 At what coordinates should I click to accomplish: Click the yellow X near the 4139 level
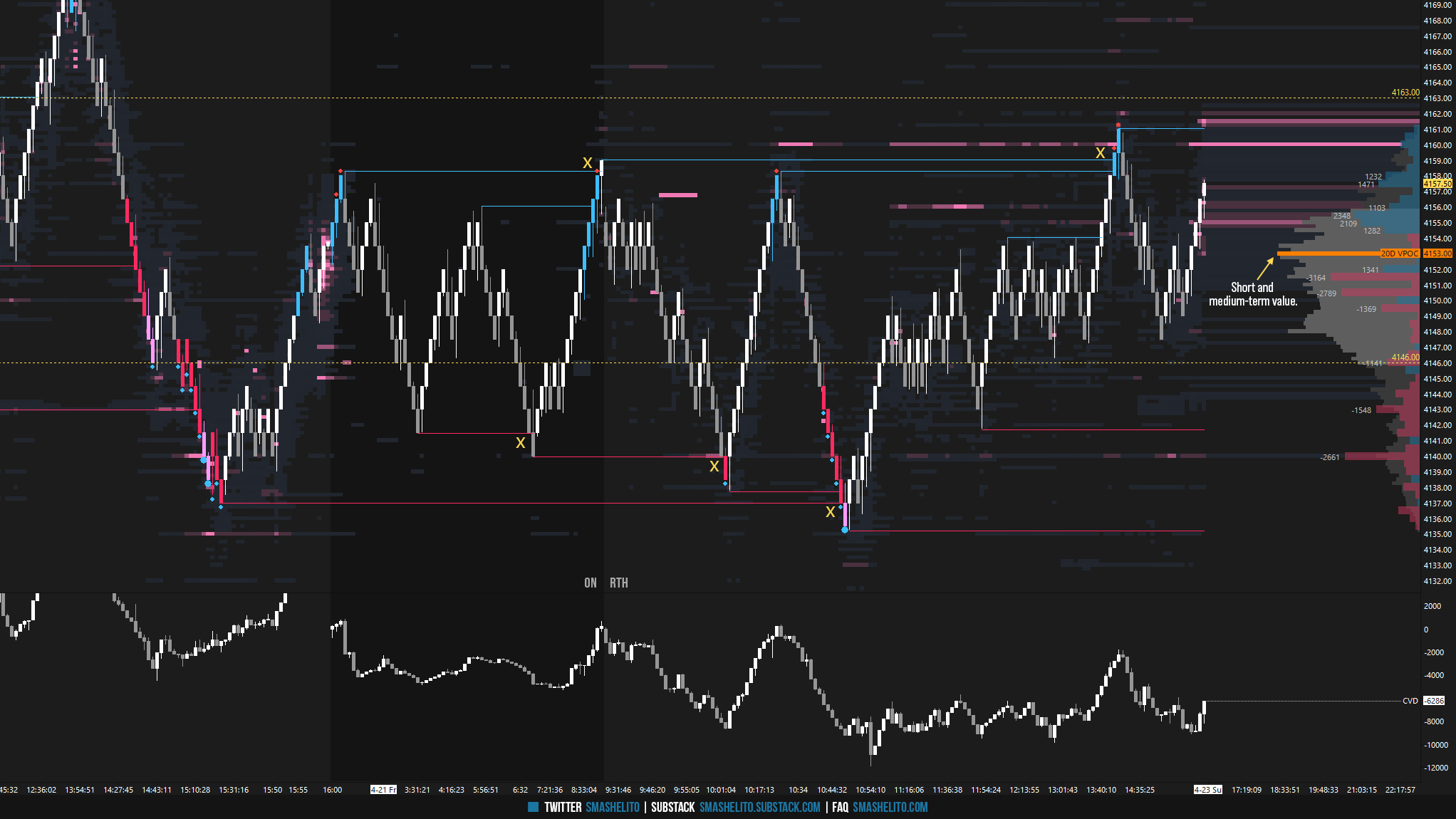(x=714, y=466)
